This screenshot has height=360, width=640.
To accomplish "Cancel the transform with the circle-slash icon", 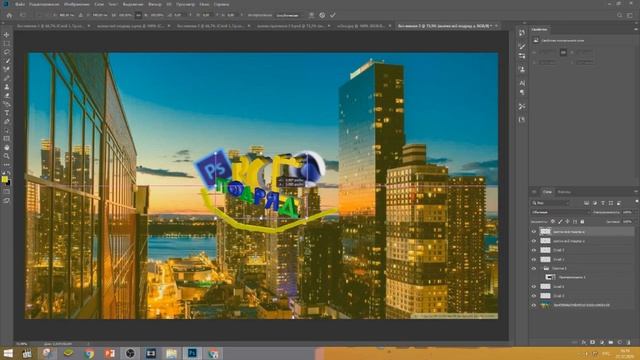I will click(x=322, y=15).
